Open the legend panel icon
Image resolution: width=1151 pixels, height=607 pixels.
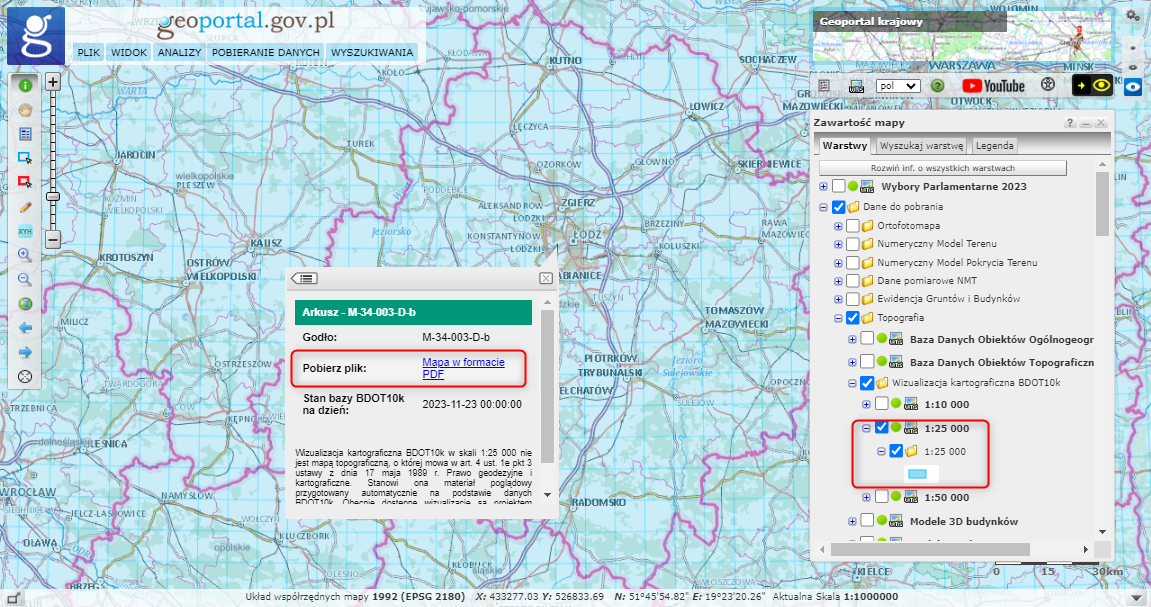point(25,133)
